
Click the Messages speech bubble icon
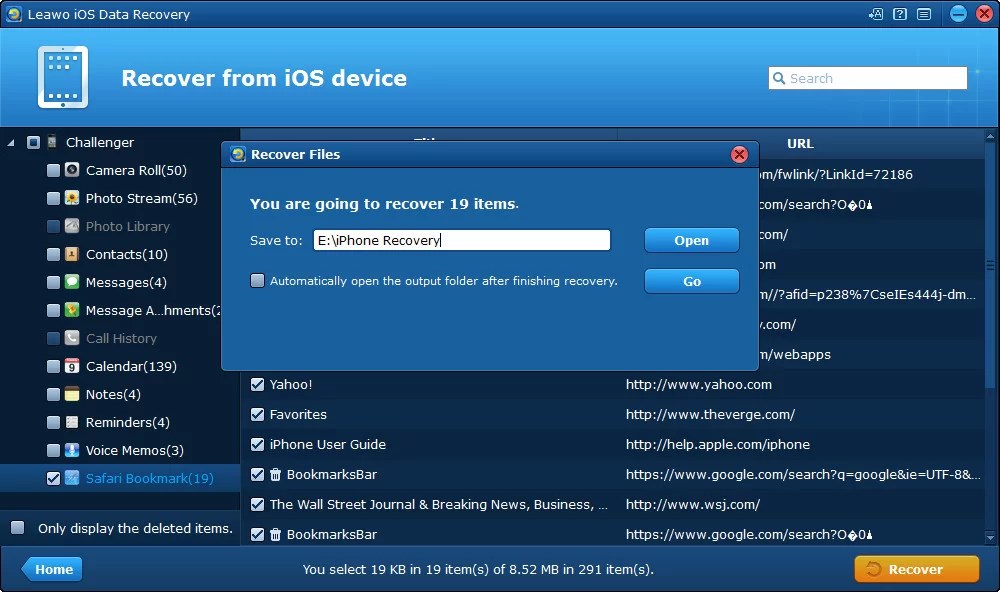[72, 282]
